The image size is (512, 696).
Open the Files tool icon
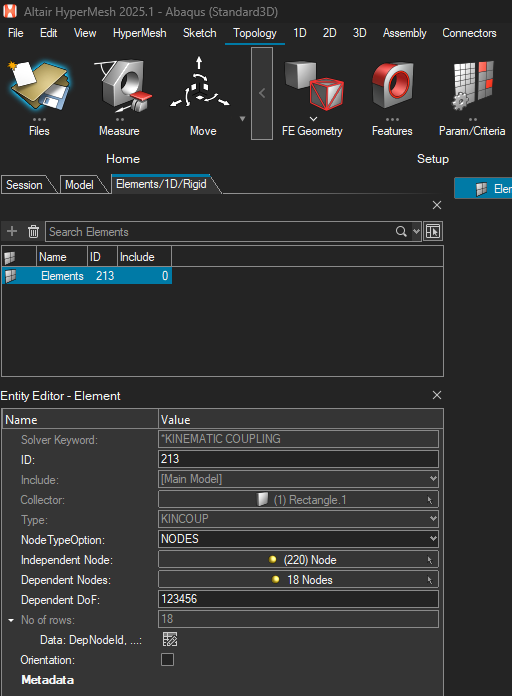39,84
